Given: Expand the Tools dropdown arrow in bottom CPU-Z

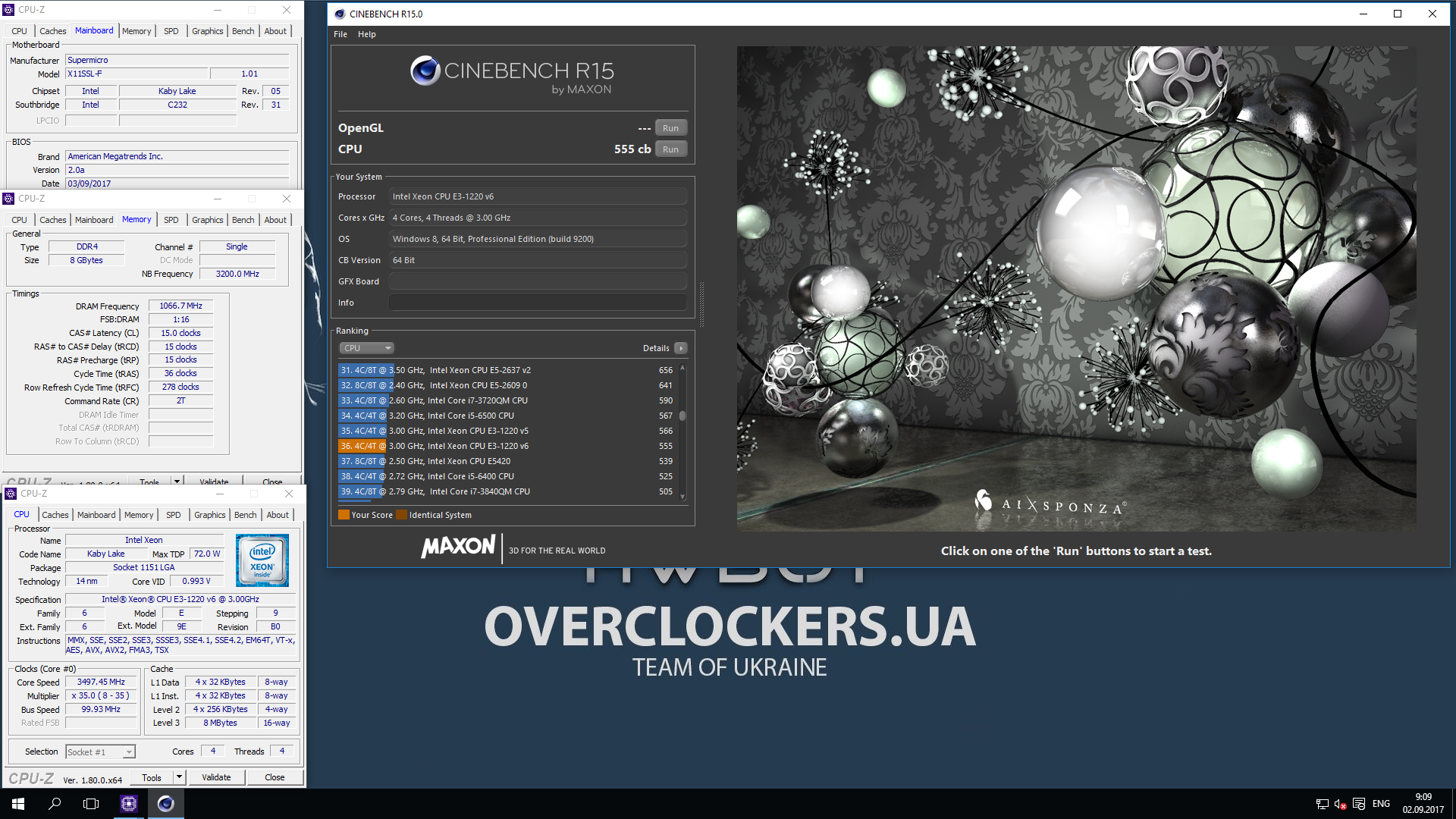Looking at the screenshot, I should [x=179, y=777].
